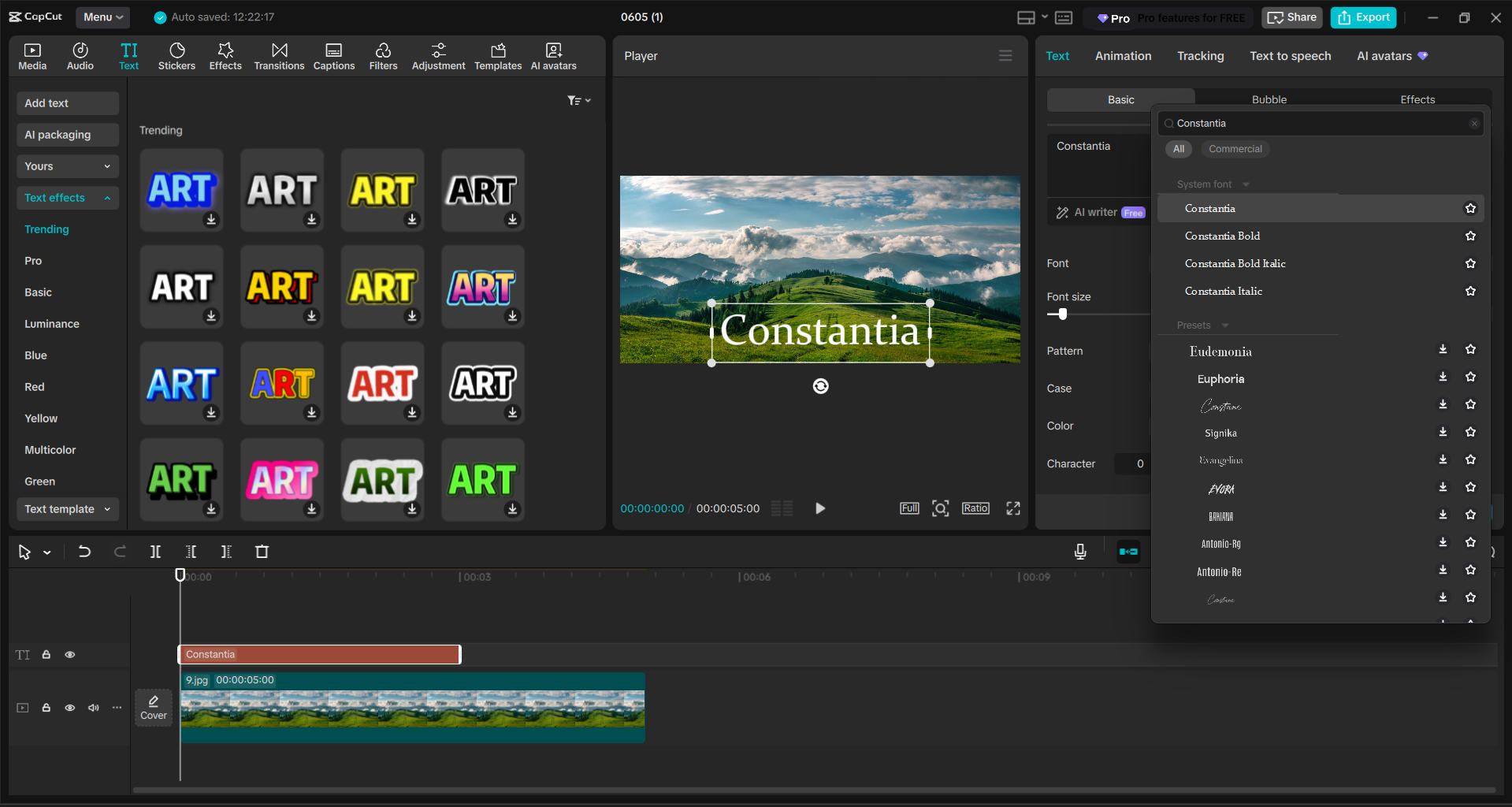Switch to the Filters panel
Viewport: 1512px width, 807px height.
[x=383, y=55]
